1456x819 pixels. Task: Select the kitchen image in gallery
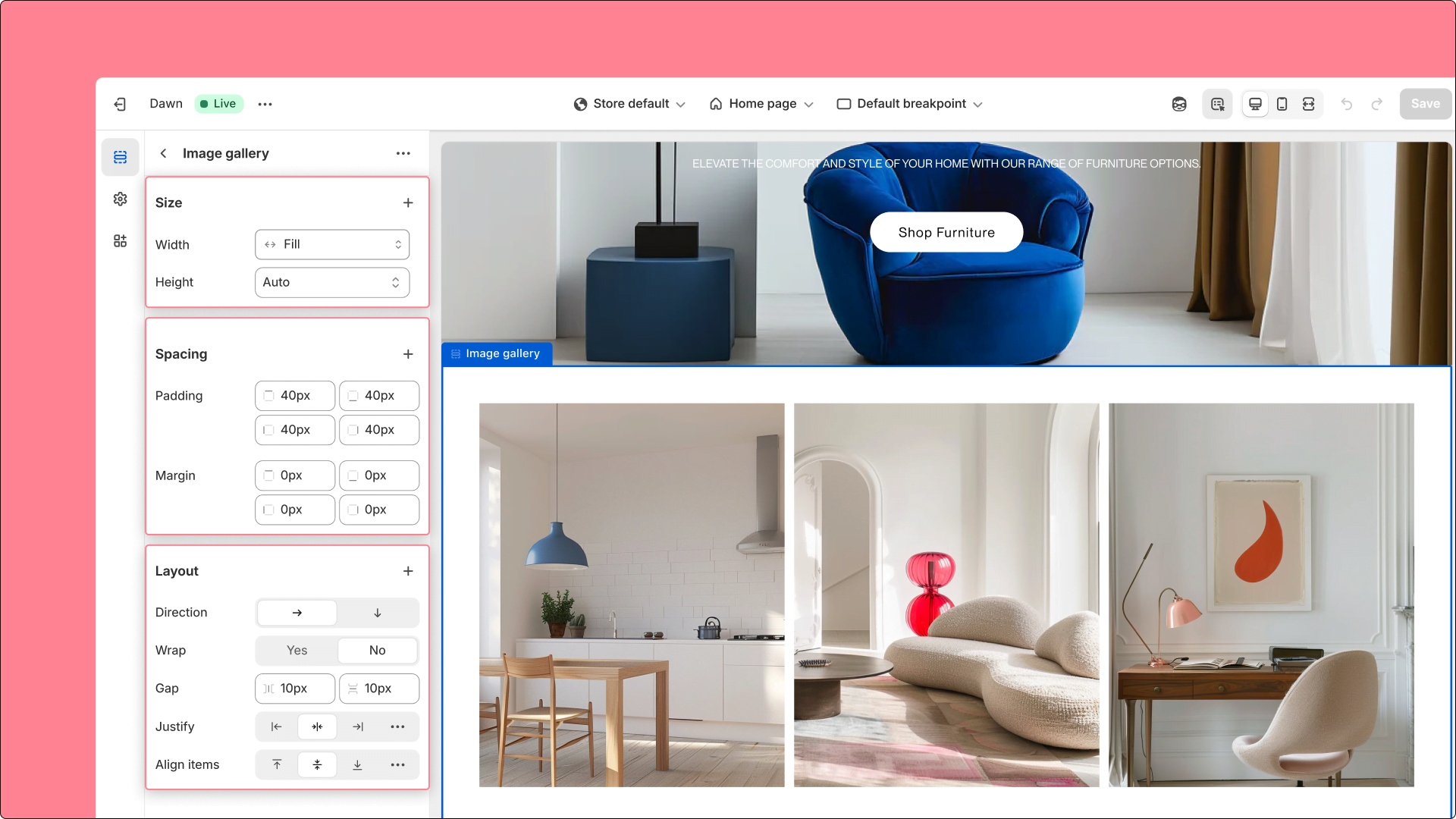click(x=632, y=595)
